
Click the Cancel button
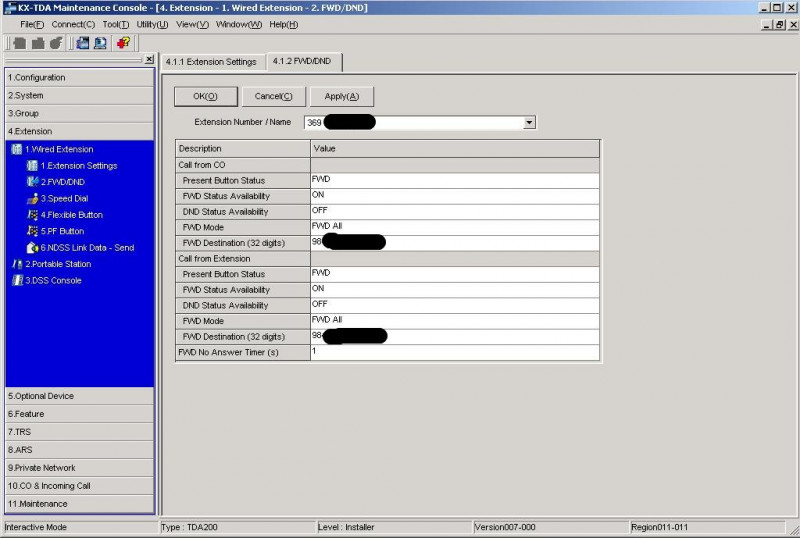273,96
